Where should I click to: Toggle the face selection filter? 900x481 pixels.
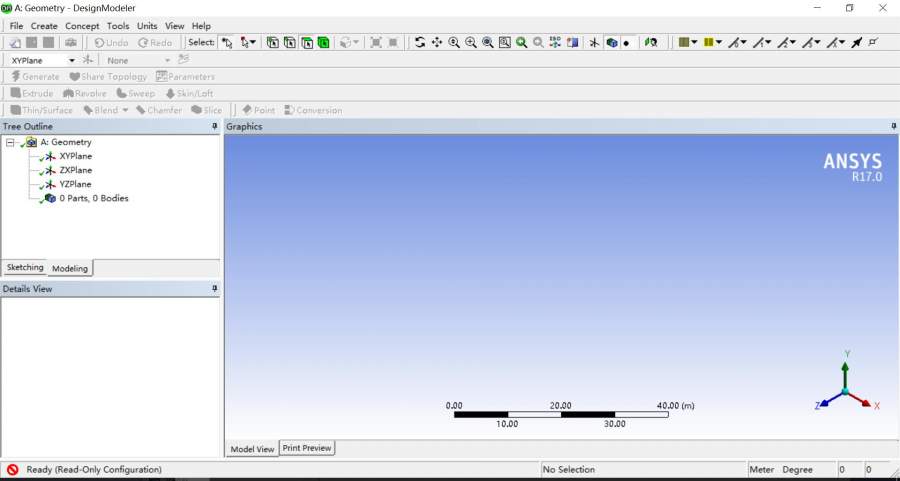point(307,42)
